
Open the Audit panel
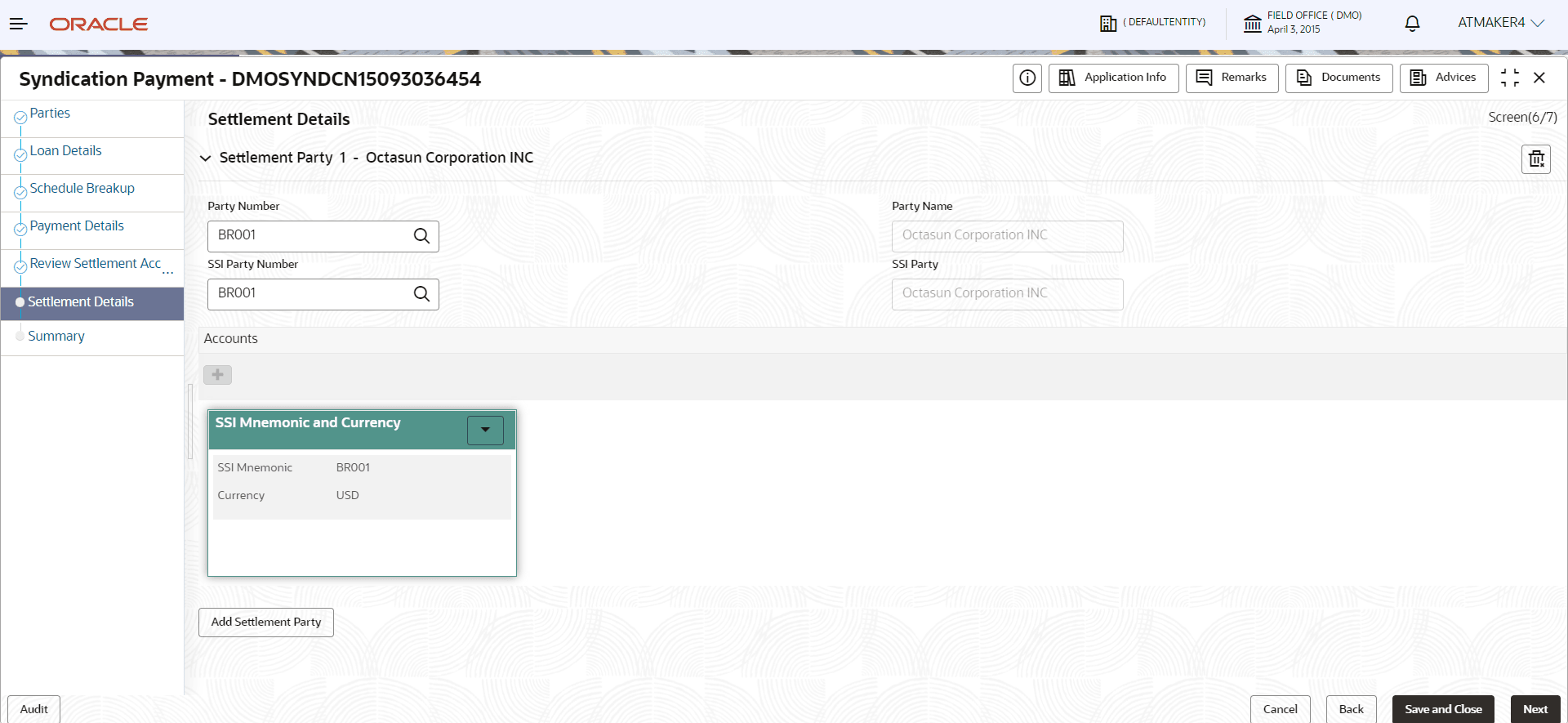tap(33, 709)
